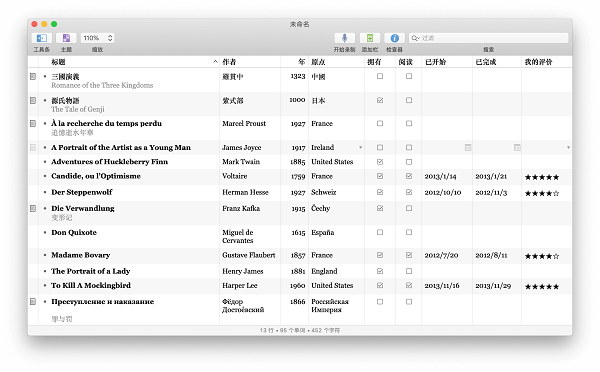The image size is (600, 372).
Task: Click faded note icon for Portrait of the Artist row
Action: [33, 147]
